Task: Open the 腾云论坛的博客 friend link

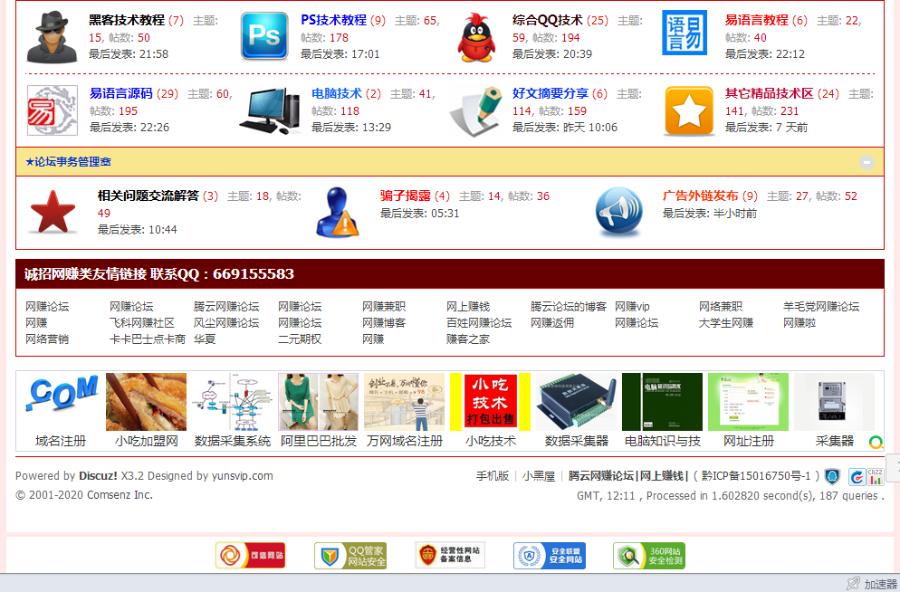Action: [x=568, y=307]
